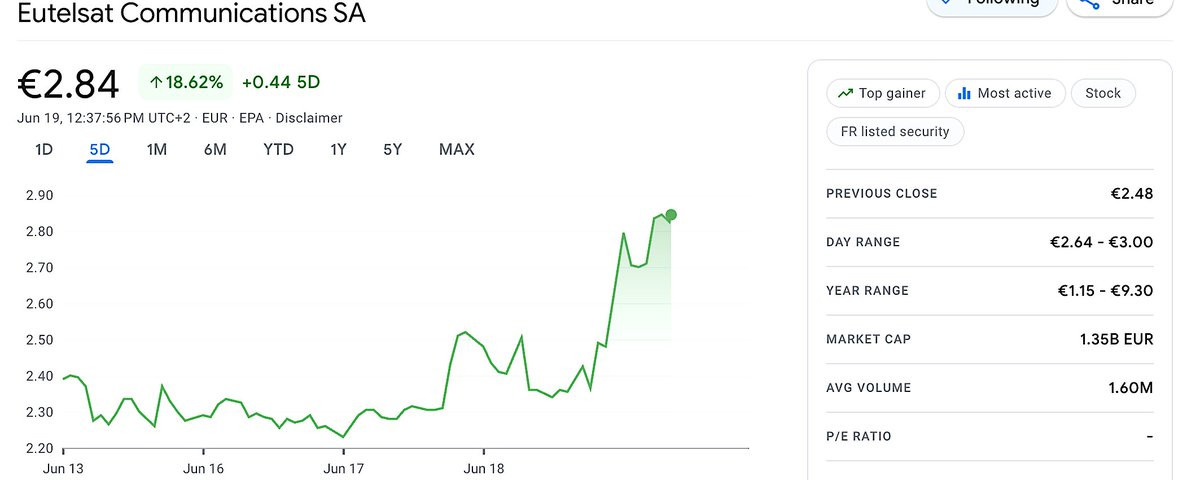
Task: Click the Jun 18 axis marker
Action: click(483, 467)
